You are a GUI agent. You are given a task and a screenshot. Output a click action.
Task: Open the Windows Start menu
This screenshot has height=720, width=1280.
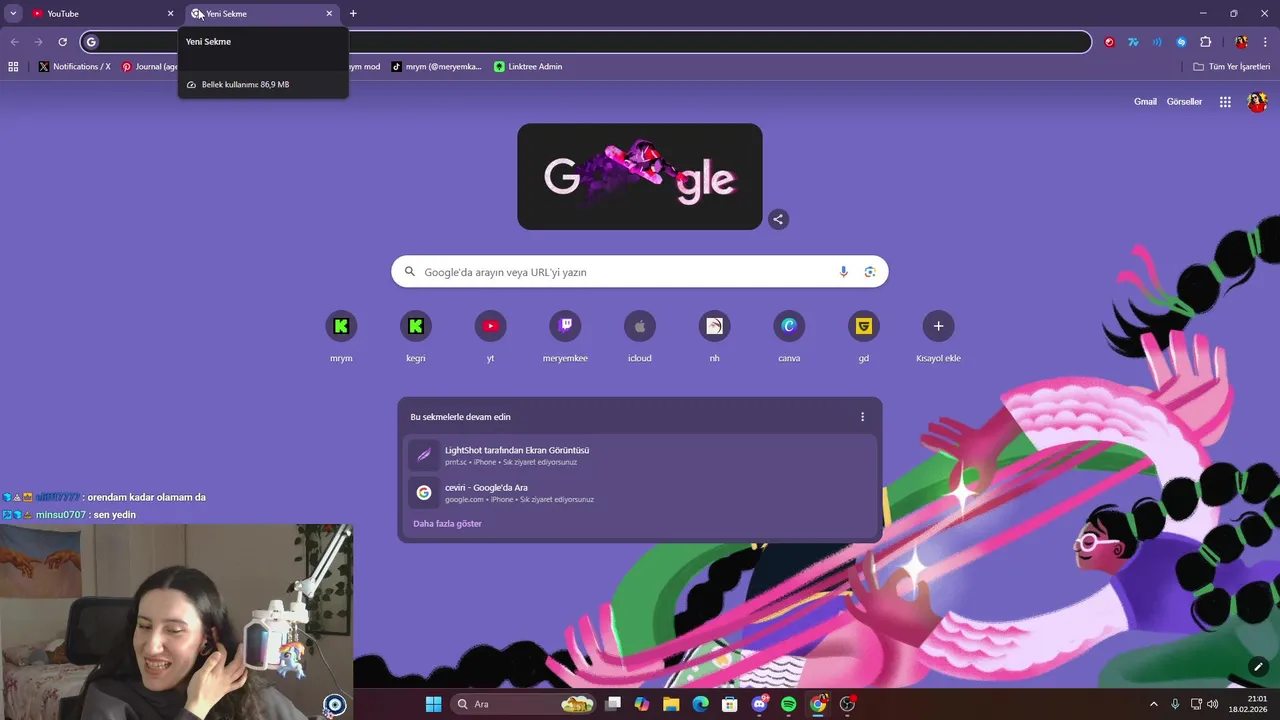pyautogui.click(x=433, y=704)
